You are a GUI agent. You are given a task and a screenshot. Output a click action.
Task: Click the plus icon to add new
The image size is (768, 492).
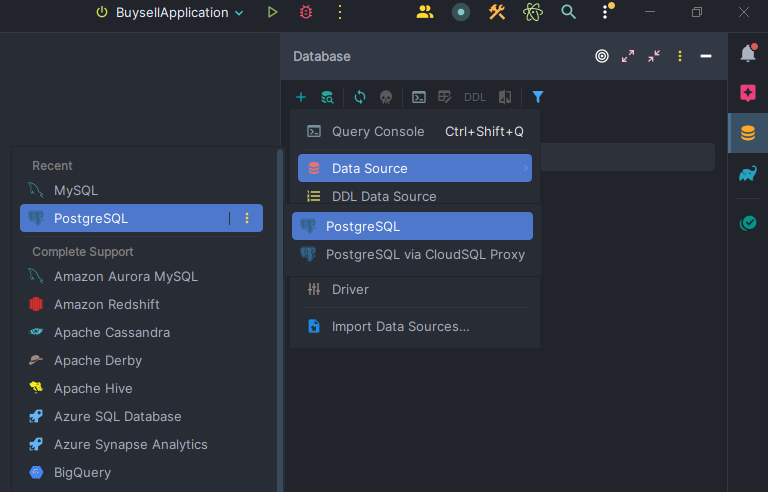coord(301,97)
